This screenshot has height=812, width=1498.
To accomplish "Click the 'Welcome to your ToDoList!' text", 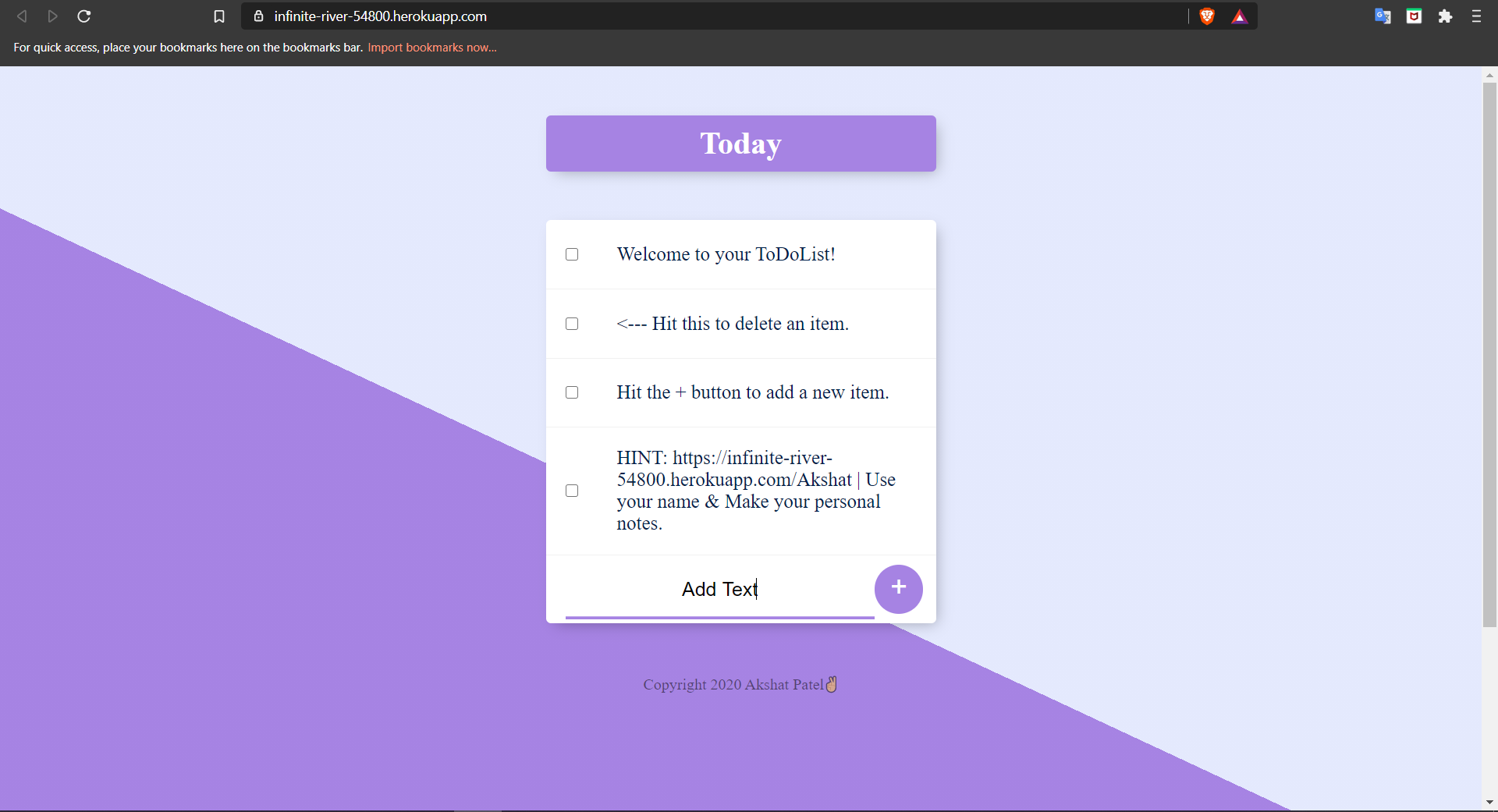I will click(x=726, y=254).
